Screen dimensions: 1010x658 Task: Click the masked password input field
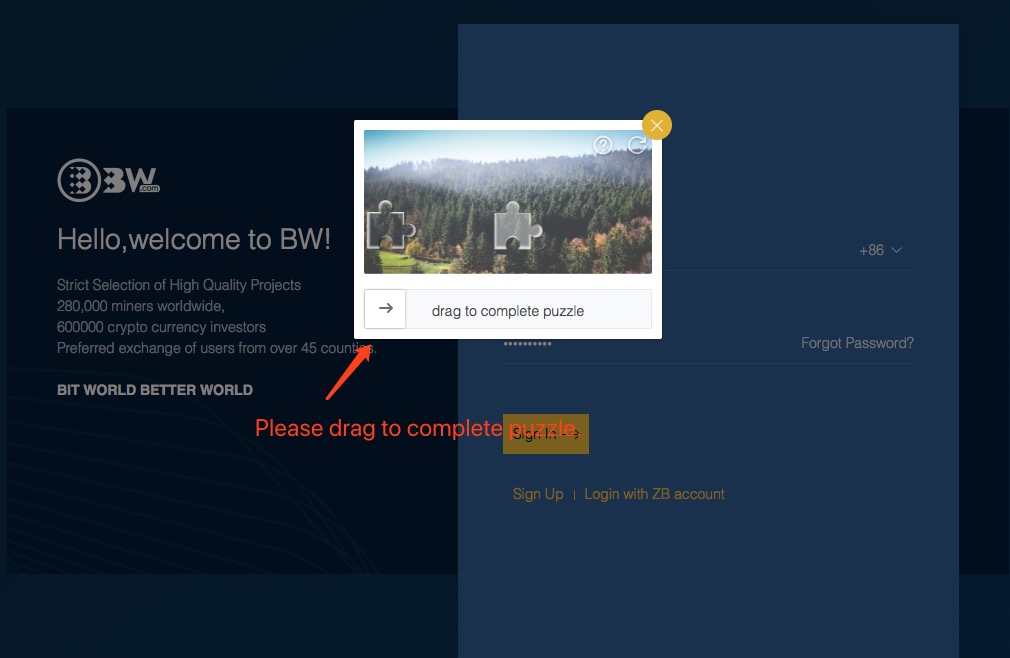click(x=640, y=344)
